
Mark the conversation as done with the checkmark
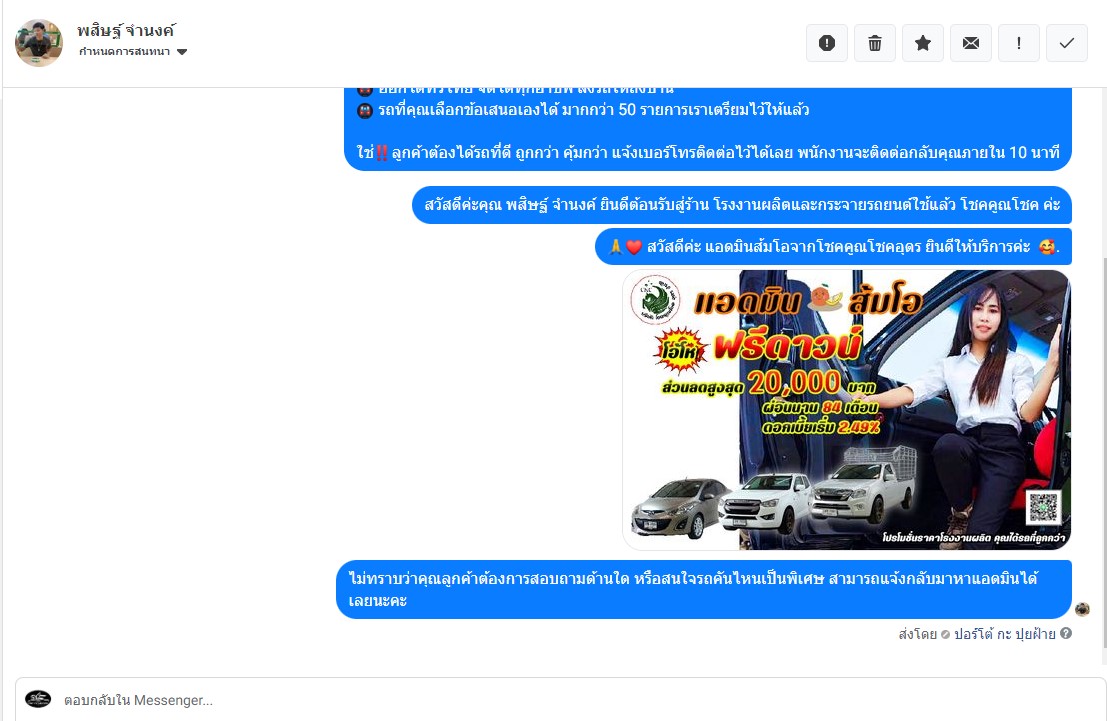pyautogui.click(x=1067, y=43)
